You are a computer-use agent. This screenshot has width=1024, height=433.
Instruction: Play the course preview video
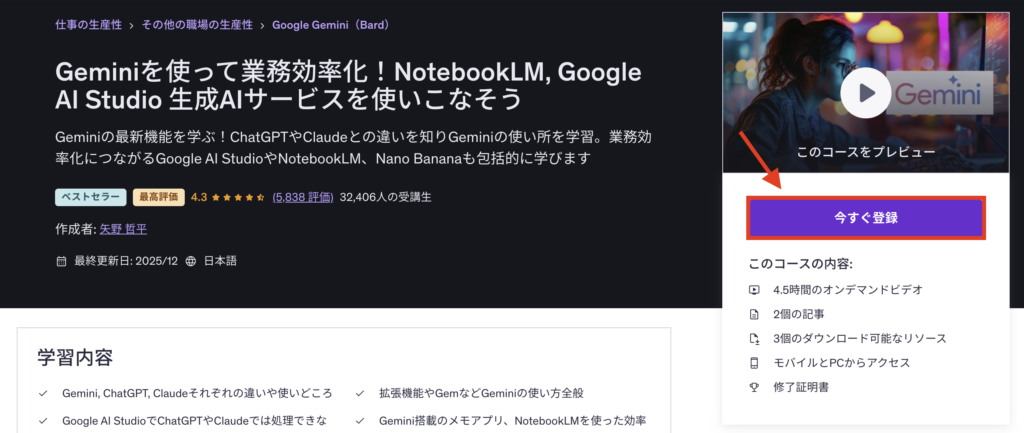[865, 93]
